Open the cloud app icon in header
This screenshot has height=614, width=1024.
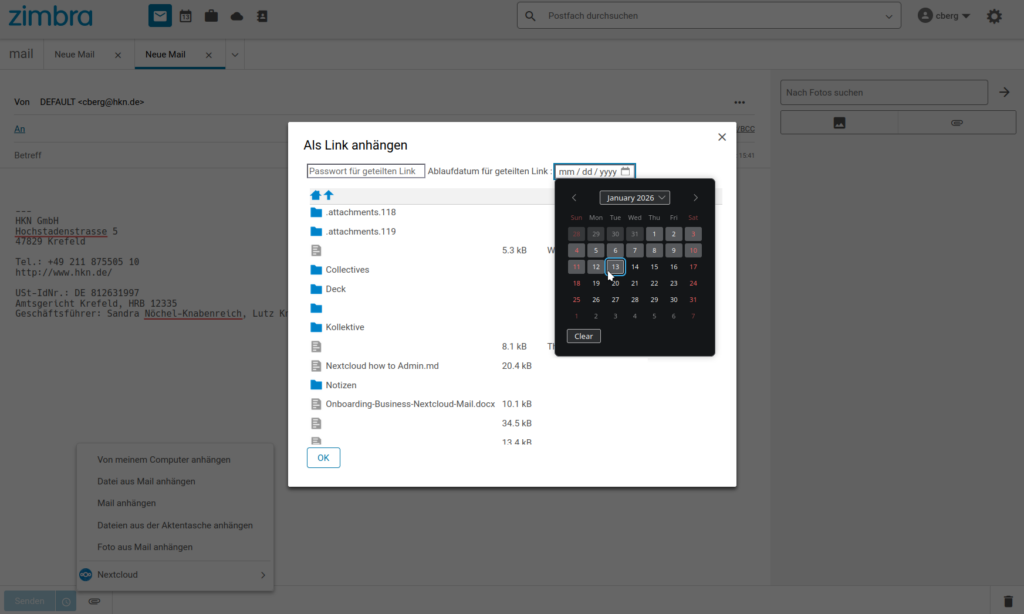click(237, 16)
